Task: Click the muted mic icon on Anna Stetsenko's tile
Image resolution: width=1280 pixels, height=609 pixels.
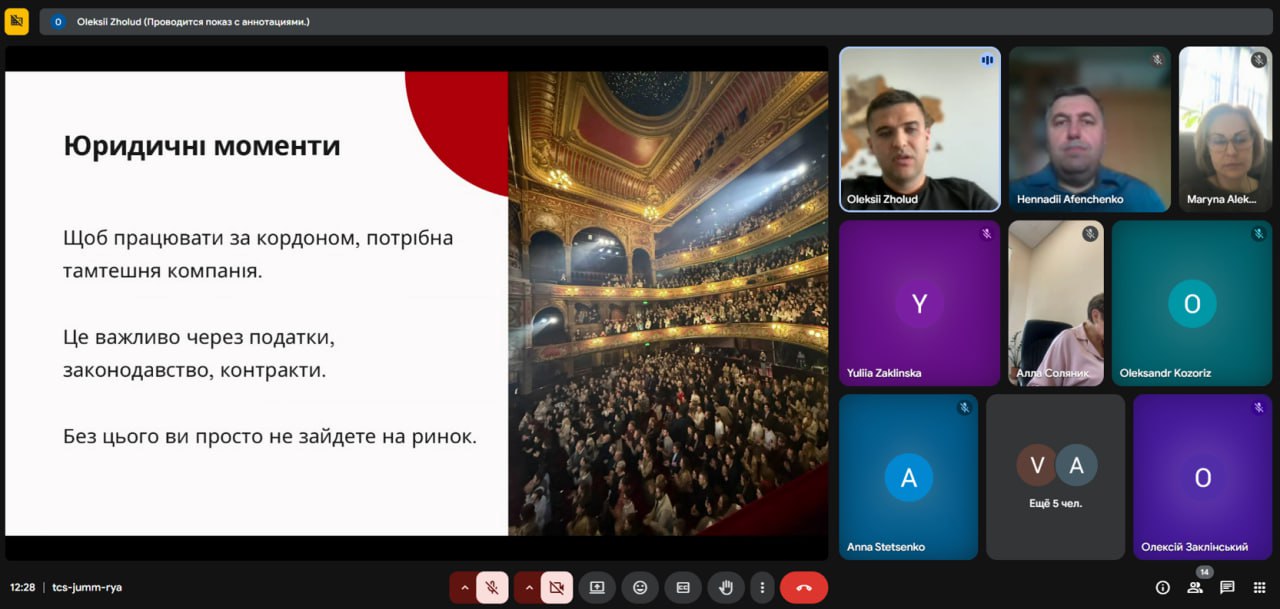Action: (x=965, y=408)
